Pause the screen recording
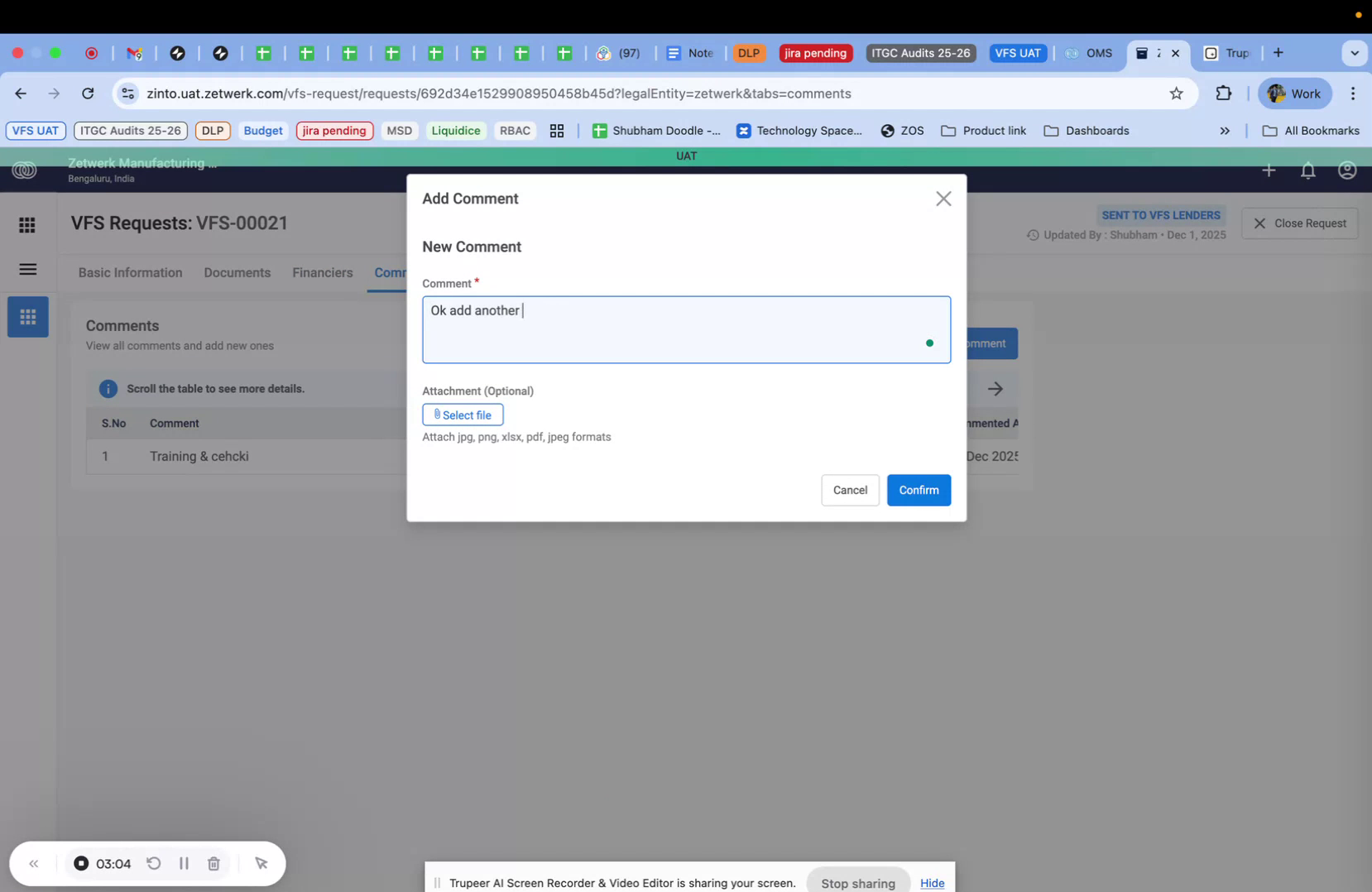 184,863
